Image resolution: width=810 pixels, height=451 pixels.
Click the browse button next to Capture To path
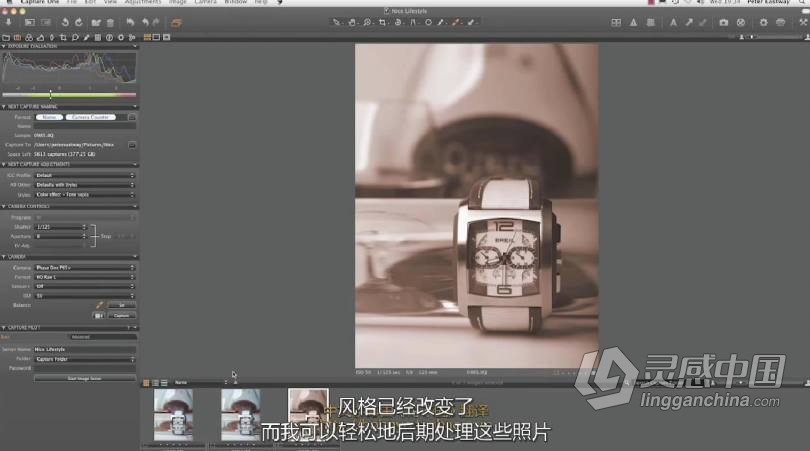(132, 145)
